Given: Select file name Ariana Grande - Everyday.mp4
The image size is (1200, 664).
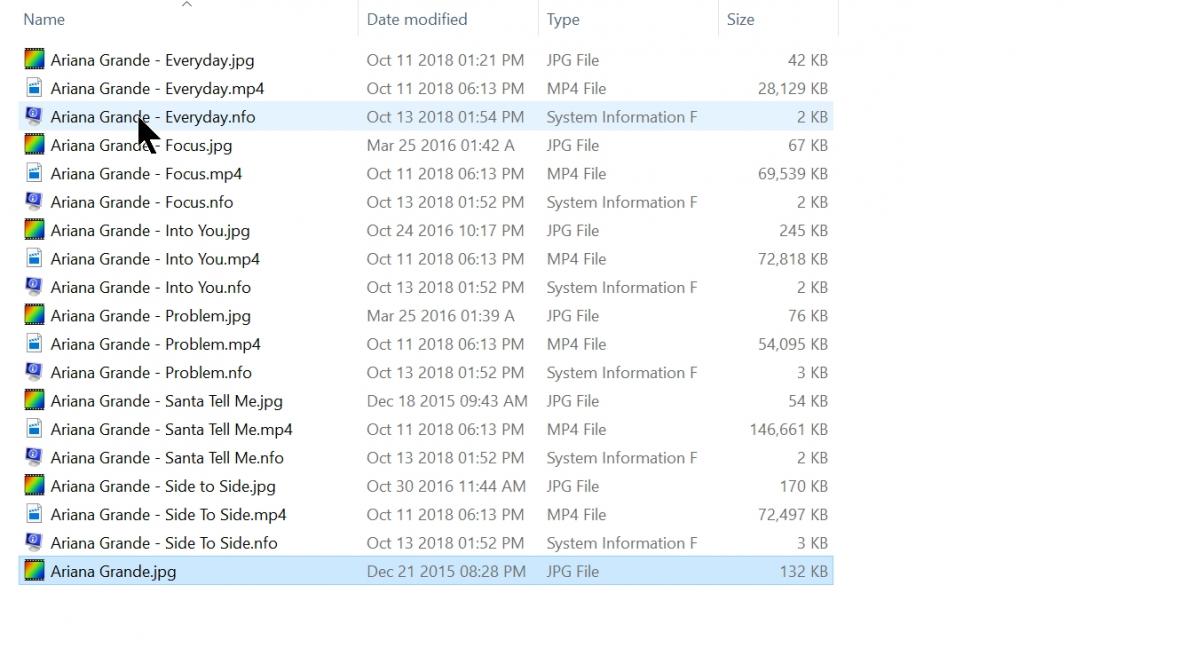Looking at the screenshot, I should click(x=158, y=88).
